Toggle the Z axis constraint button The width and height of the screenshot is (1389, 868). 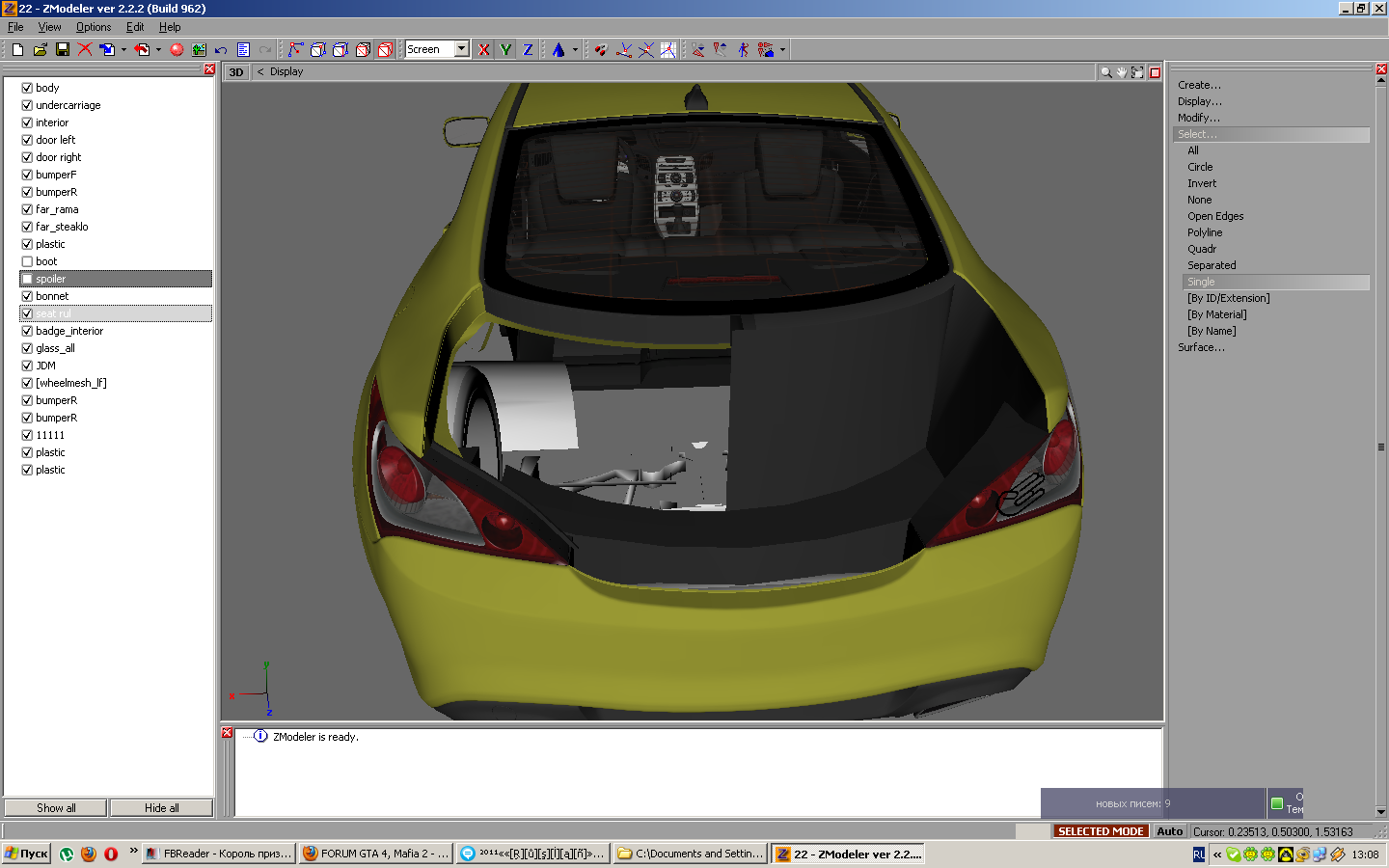click(528, 49)
